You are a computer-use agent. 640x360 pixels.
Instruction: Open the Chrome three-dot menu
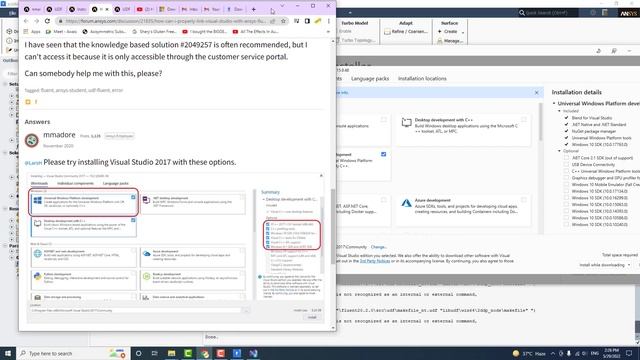(x=329, y=21)
